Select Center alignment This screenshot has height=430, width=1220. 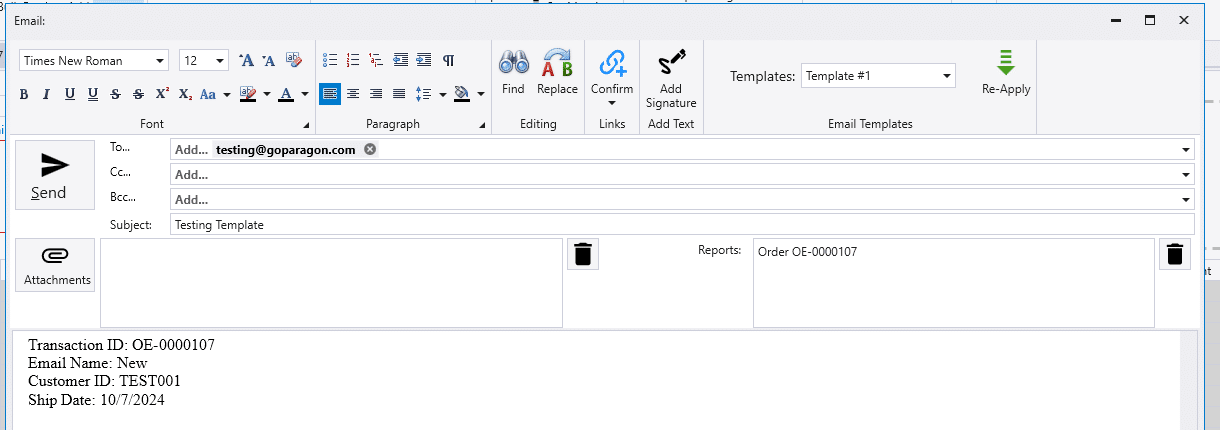[x=353, y=94]
